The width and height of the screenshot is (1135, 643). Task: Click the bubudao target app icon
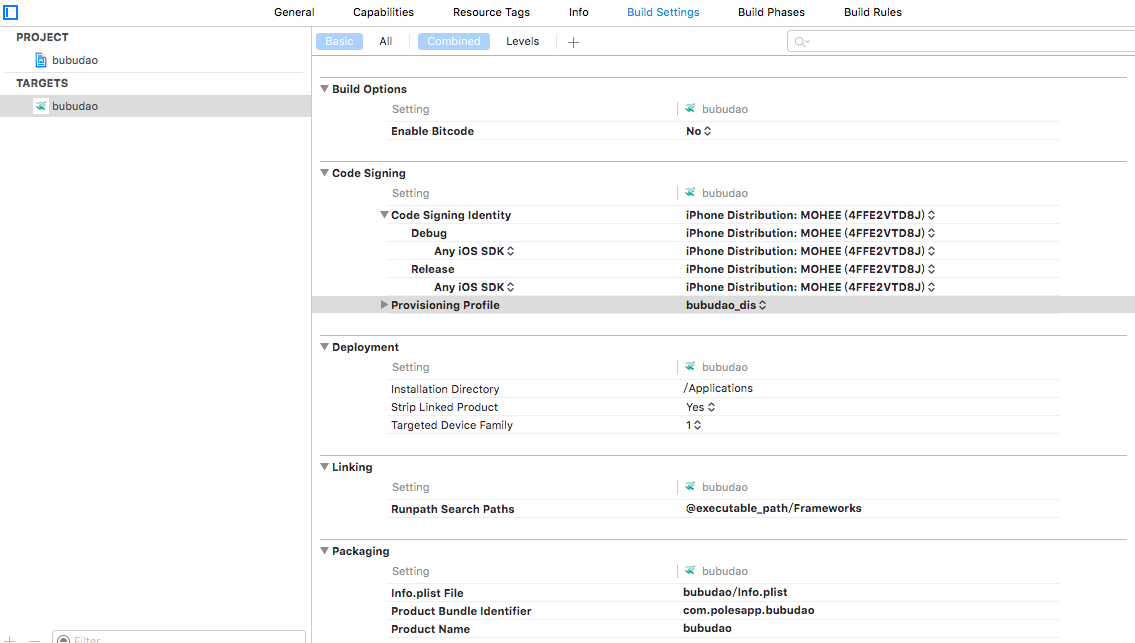click(x=41, y=106)
